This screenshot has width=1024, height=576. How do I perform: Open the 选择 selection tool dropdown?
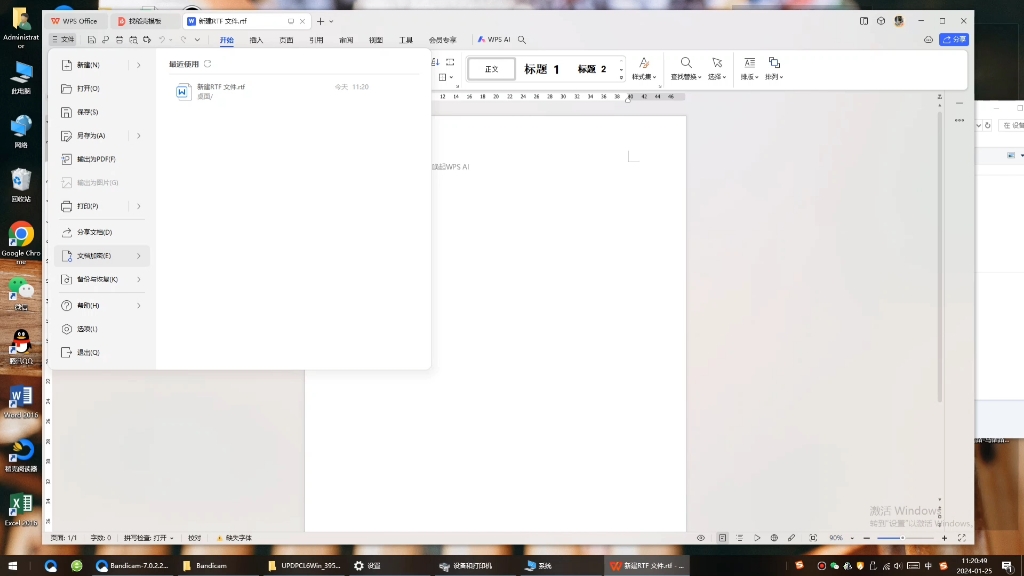point(717,69)
